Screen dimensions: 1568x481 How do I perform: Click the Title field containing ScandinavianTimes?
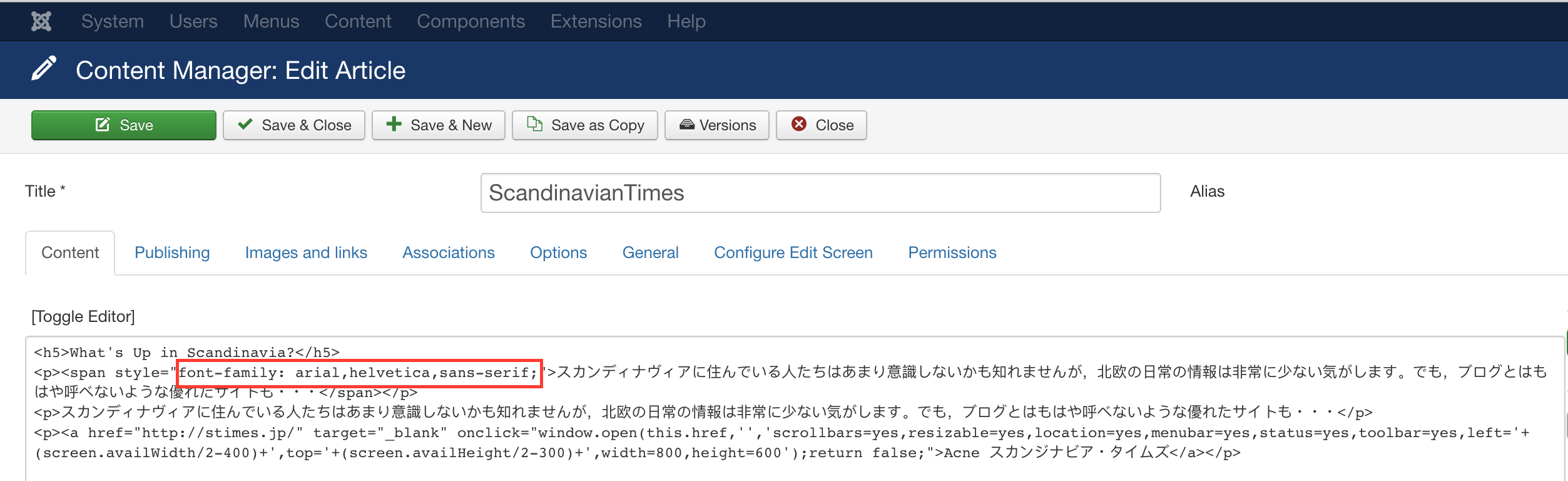click(820, 193)
